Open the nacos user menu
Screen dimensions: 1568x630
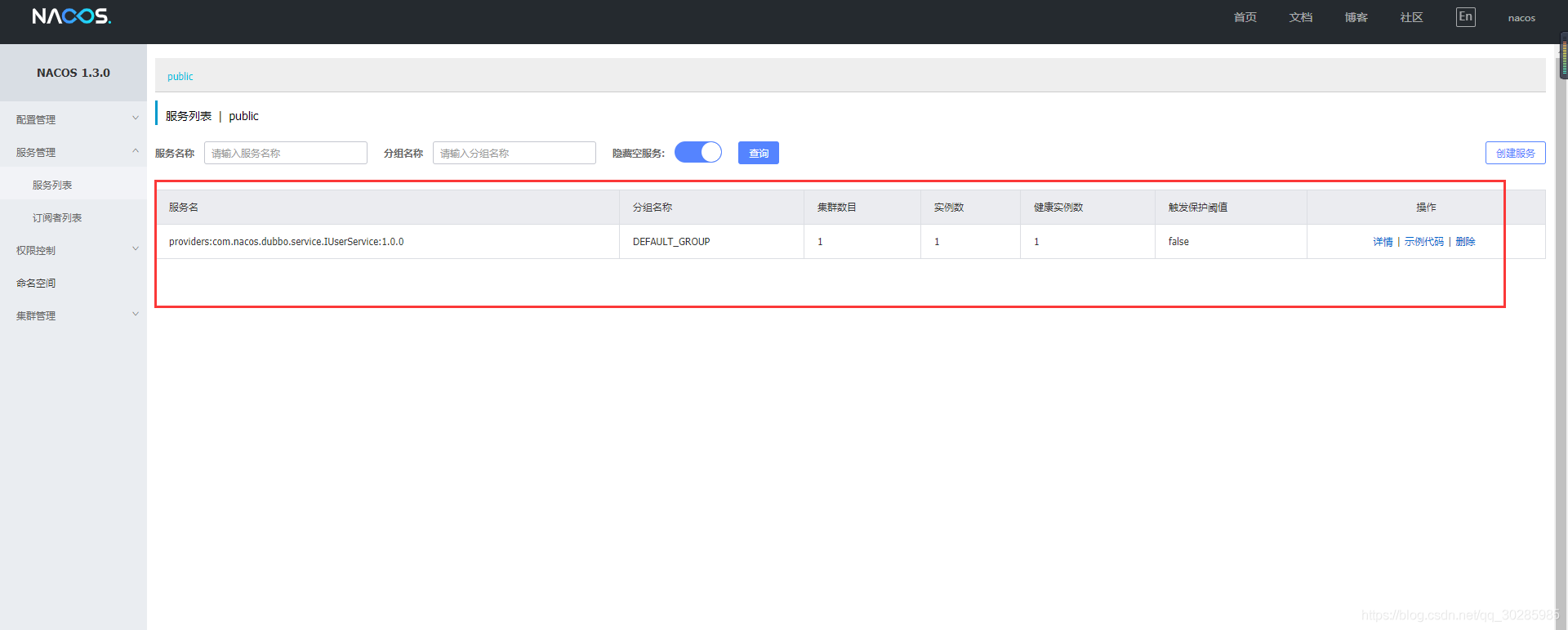(1521, 18)
